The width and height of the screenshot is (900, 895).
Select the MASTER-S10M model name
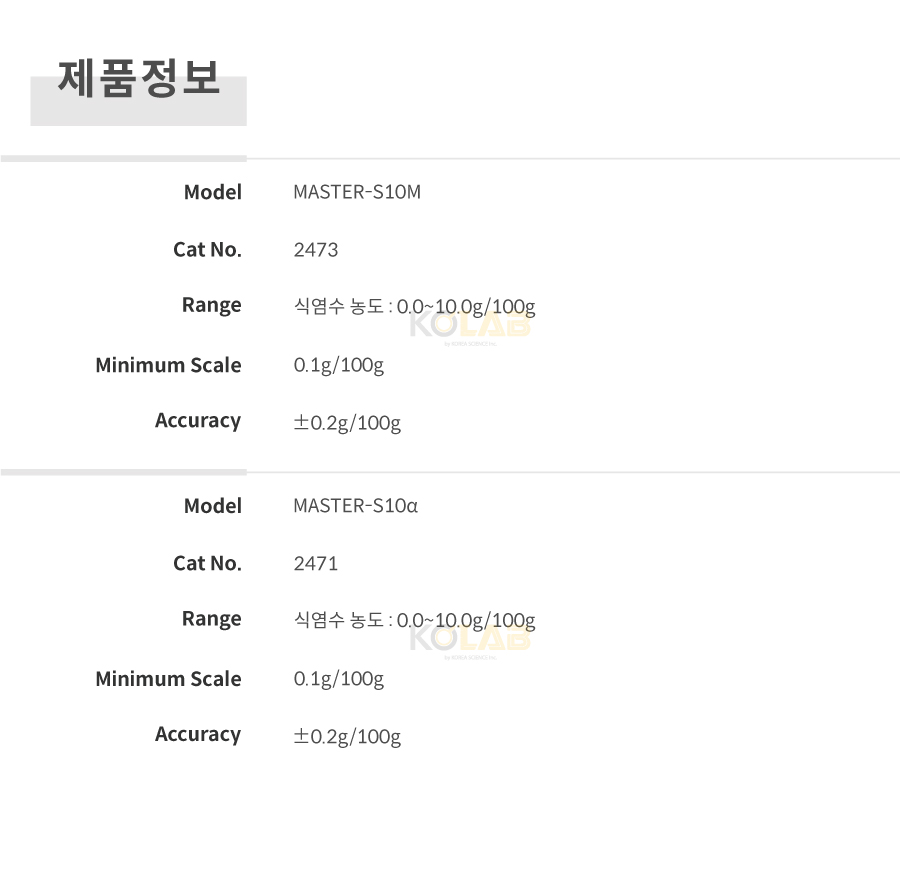pos(357,192)
